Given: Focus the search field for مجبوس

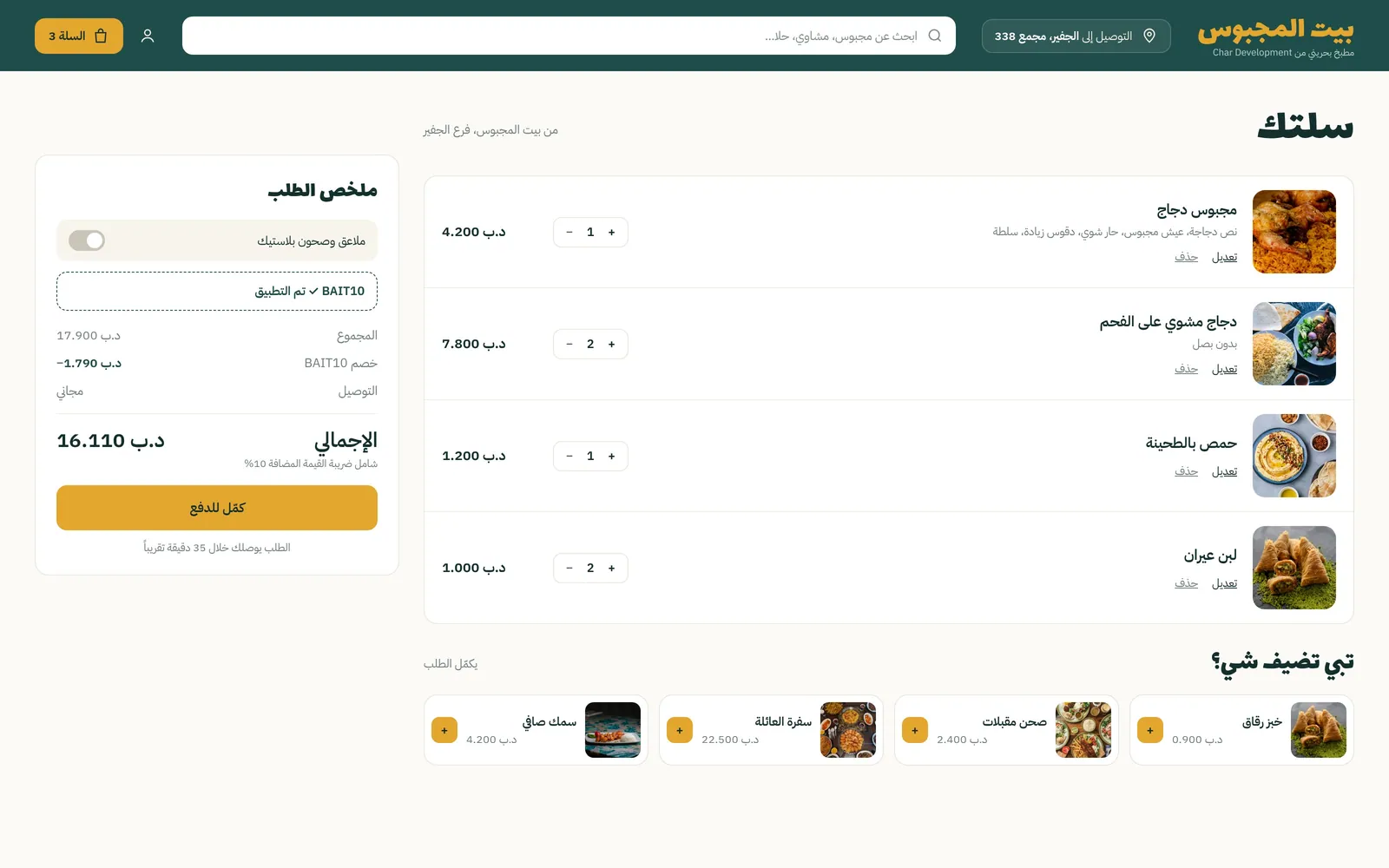Looking at the screenshot, I should point(569,36).
